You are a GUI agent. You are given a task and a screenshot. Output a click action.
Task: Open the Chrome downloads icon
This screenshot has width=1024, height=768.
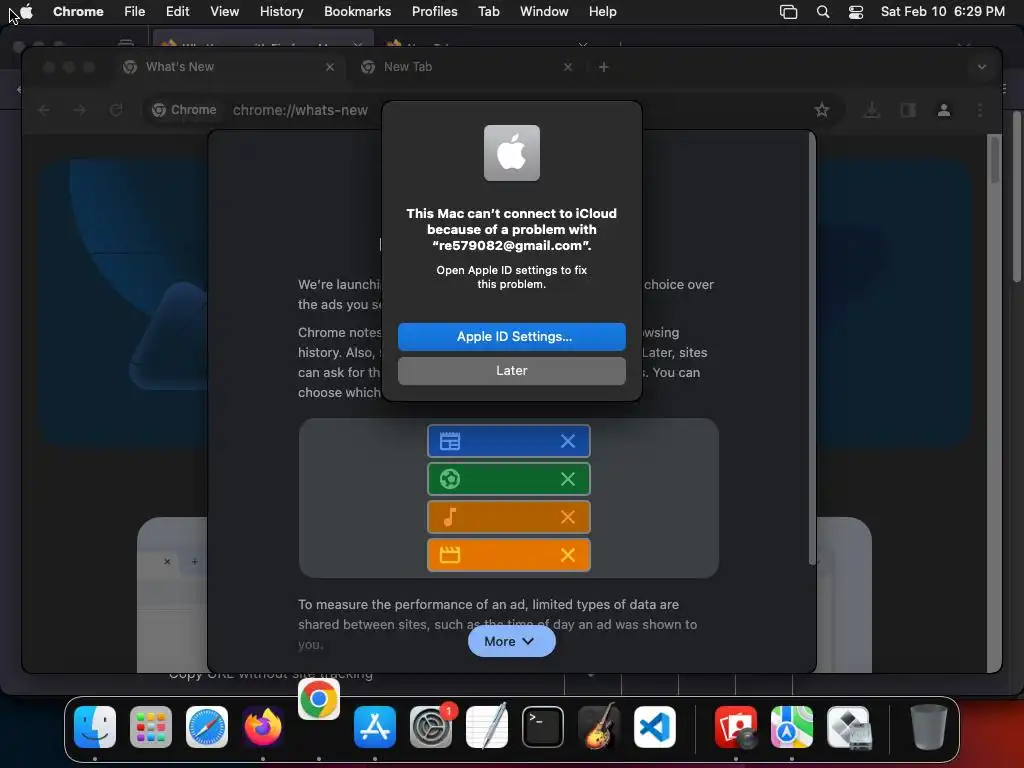pos(871,110)
